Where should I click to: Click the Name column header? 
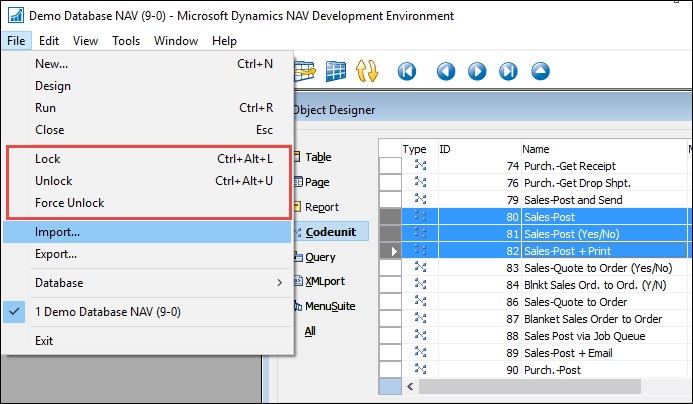pos(604,149)
